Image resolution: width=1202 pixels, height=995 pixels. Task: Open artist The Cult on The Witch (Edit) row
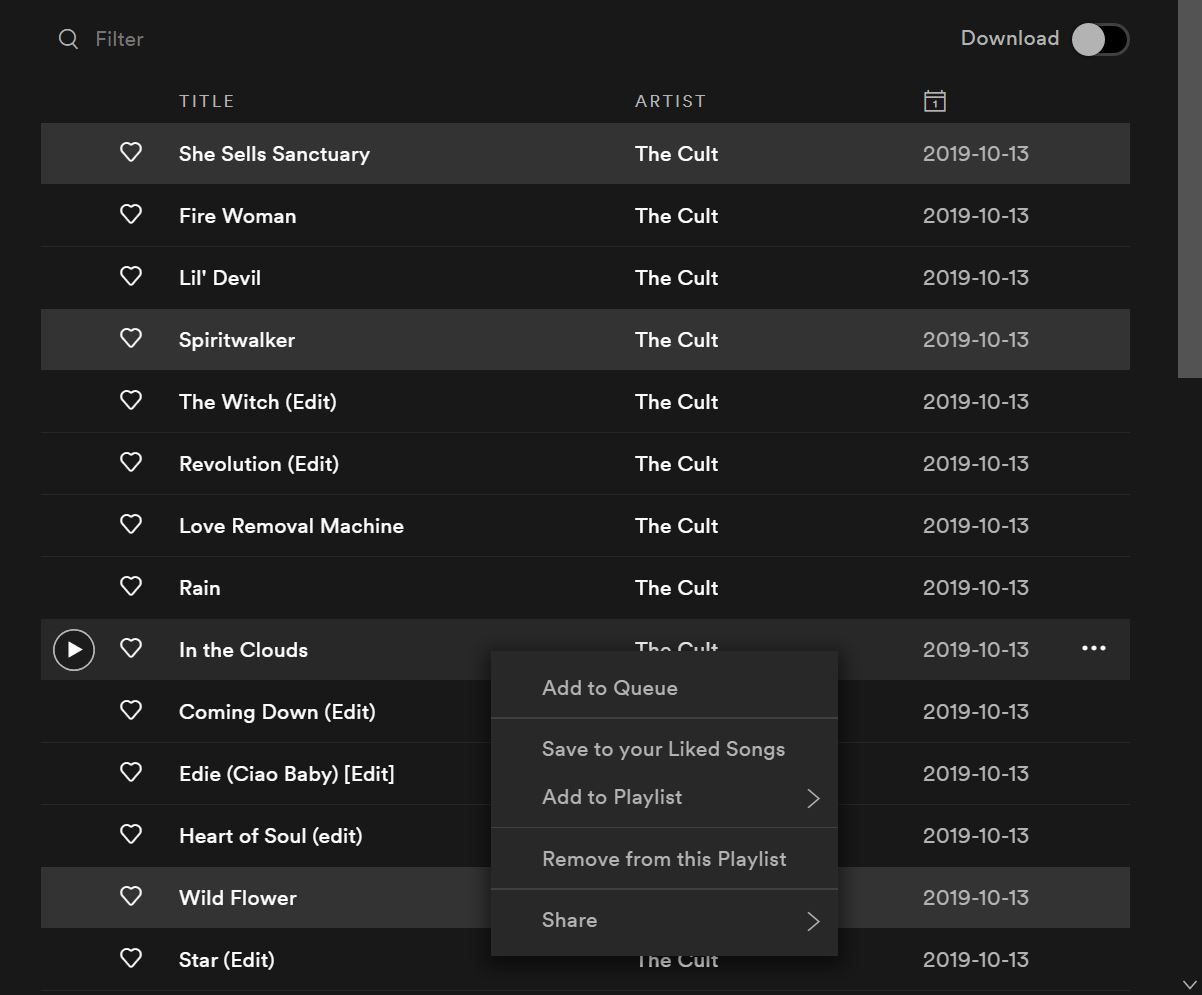[676, 402]
